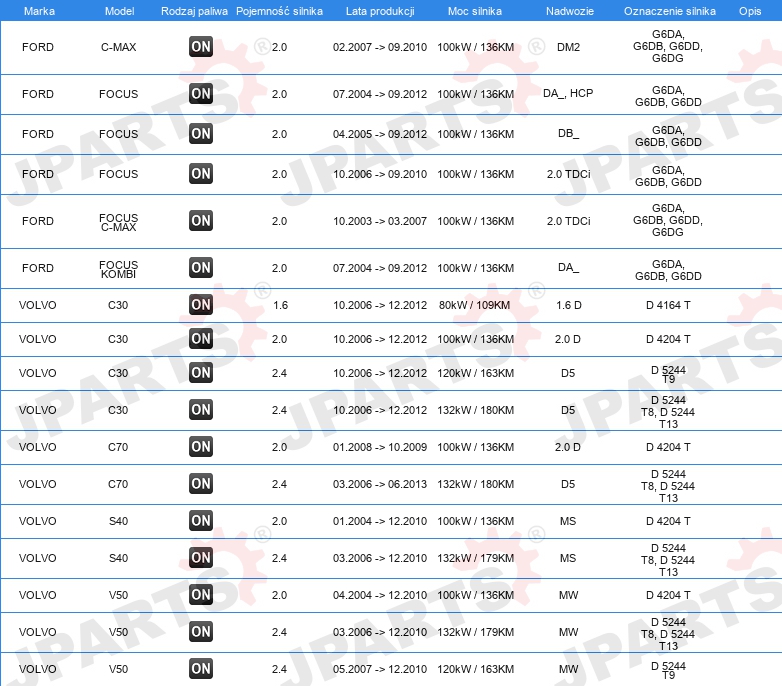The width and height of the screenshot is (782, 686).
Task: Click the Model column header
Action: tap(119, 11)
